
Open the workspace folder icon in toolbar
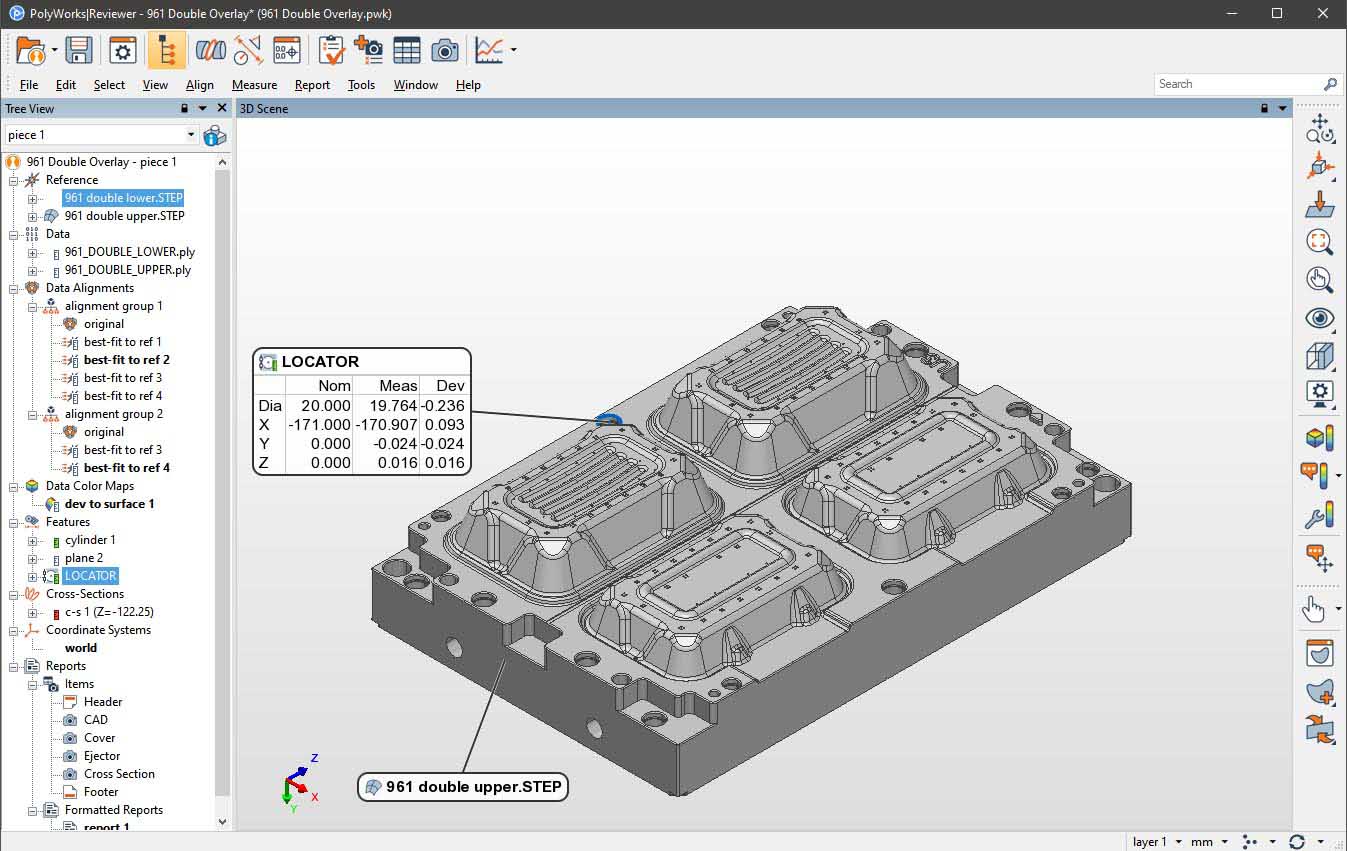pos(30,50)
